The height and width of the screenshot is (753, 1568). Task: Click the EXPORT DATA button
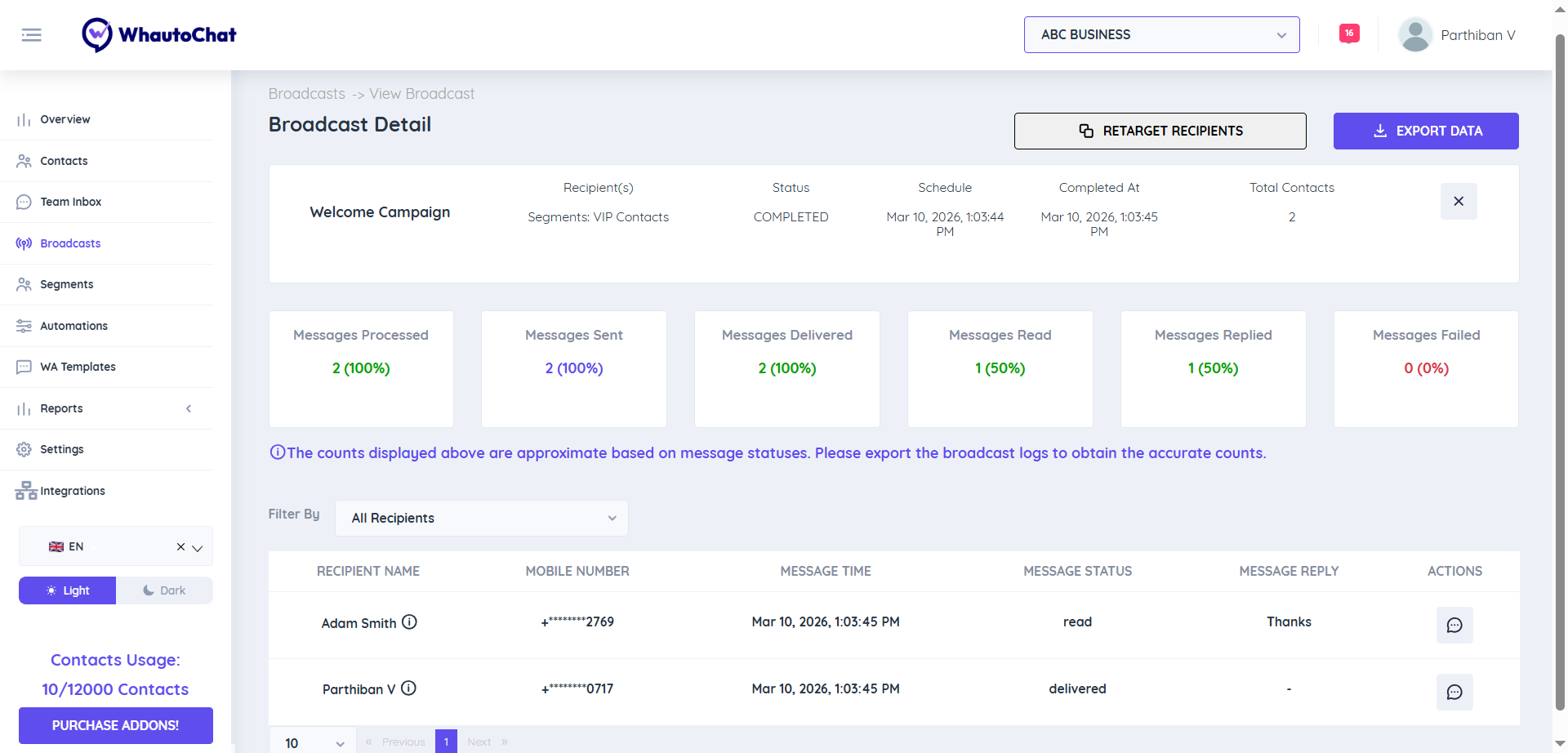[x=1425, y=131]
